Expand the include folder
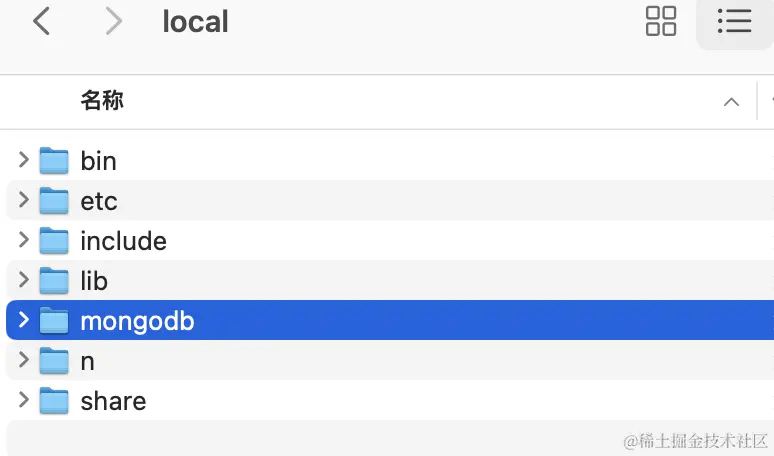The height and width of the screenshot is (456, 774). click(23, 239)
